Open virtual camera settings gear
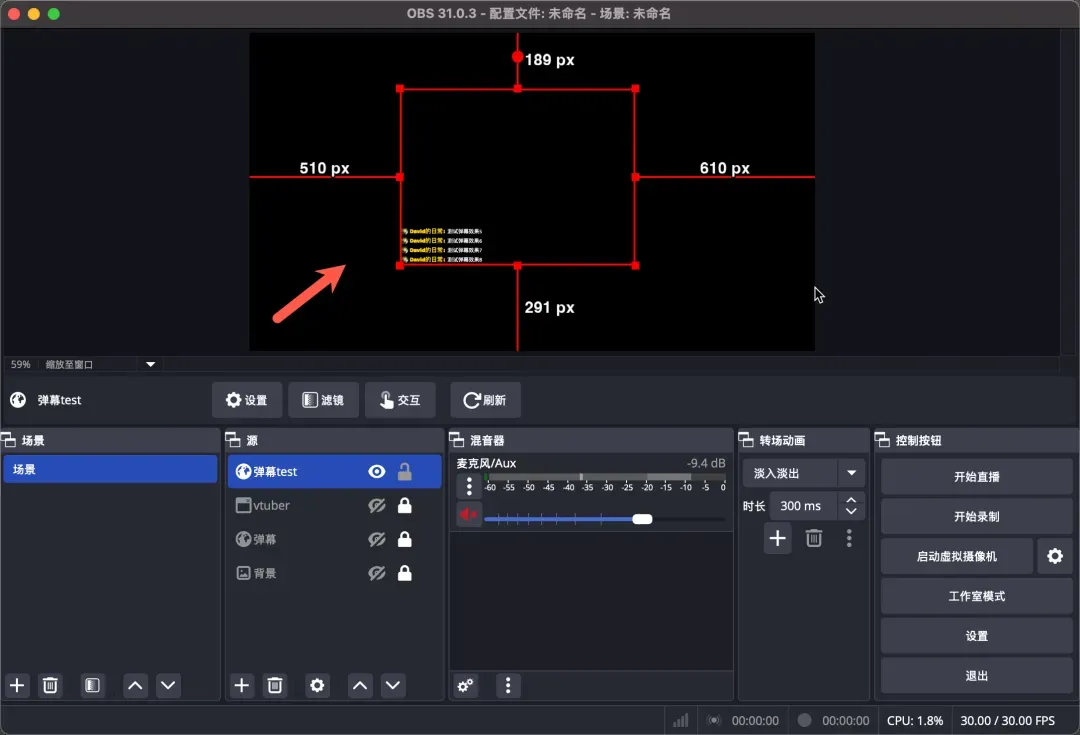The width and height of the screenshot is (1080, 735). [1055, 556]
